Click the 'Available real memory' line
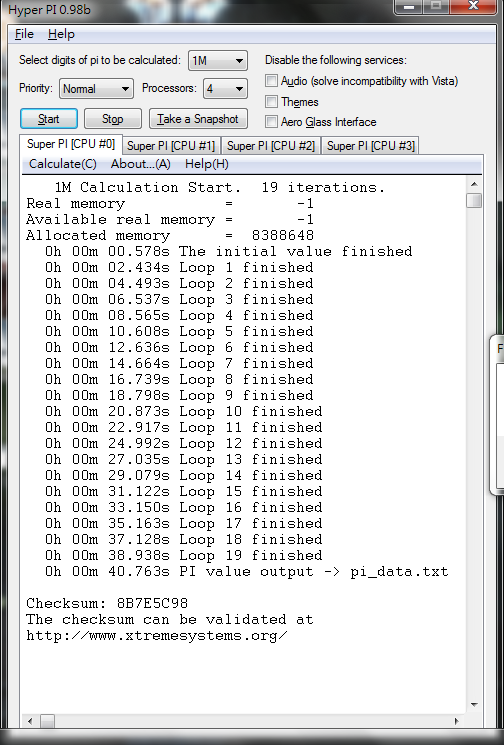 click(170, 220)
